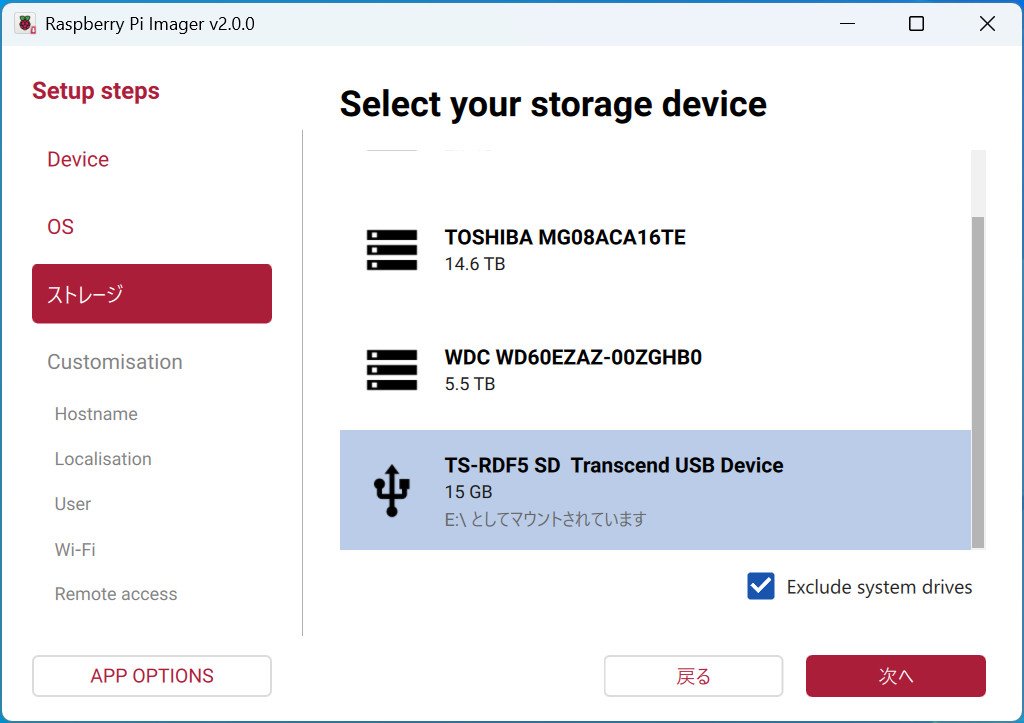Click the Raspberry Pi logo in title bar
1024x723 pixels.
tap(25, 24)
